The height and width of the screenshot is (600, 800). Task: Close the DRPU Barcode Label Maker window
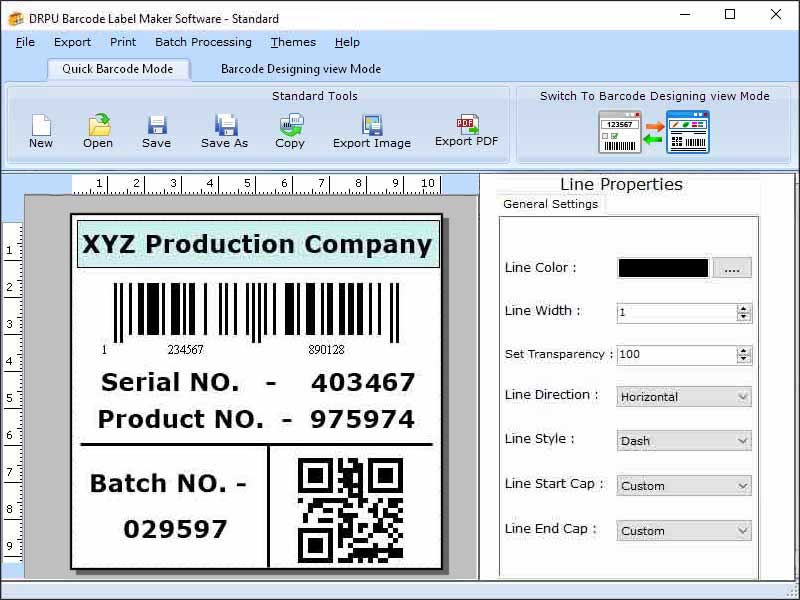(776, 15)
